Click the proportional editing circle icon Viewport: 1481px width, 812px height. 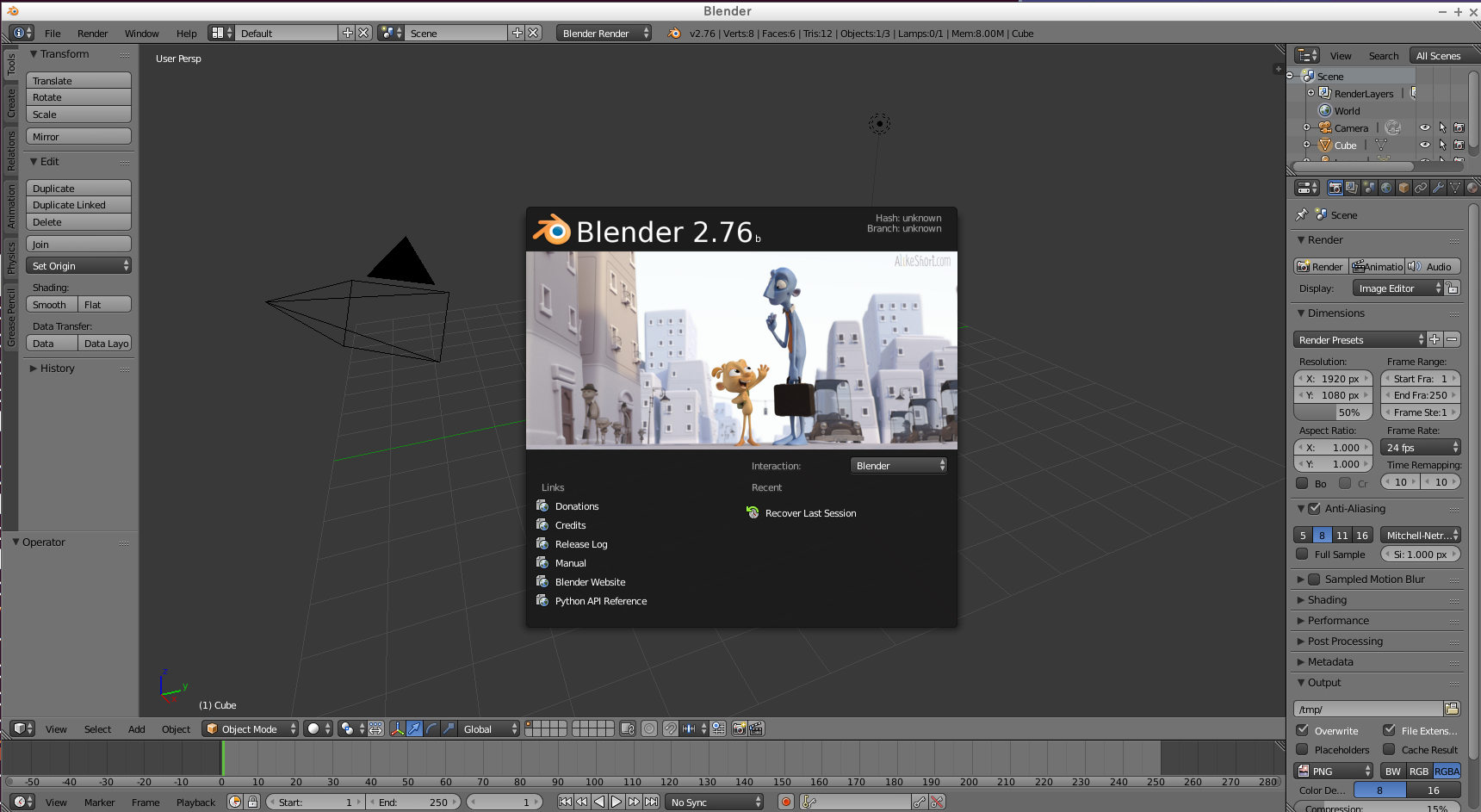tap(649, 728)
